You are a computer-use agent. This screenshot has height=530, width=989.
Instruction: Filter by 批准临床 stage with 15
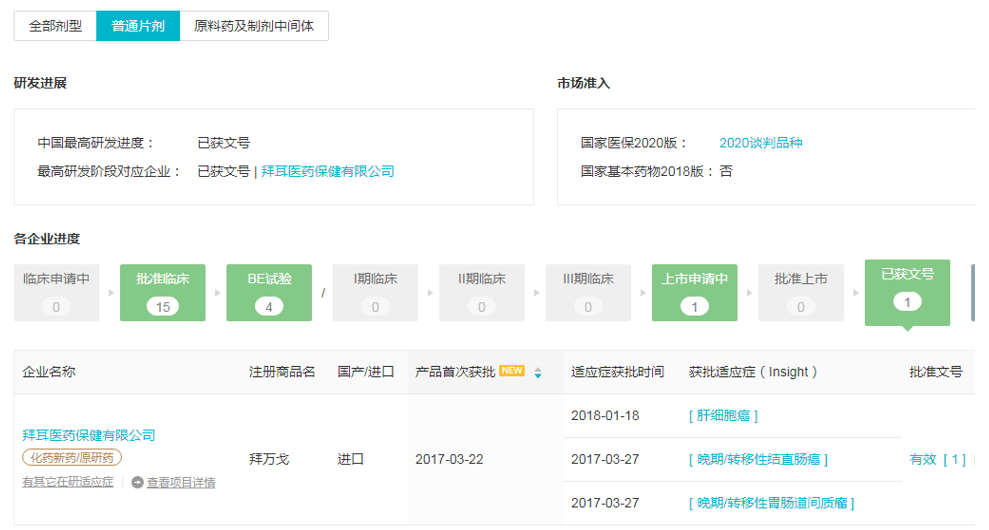click(x=162, y=292)
